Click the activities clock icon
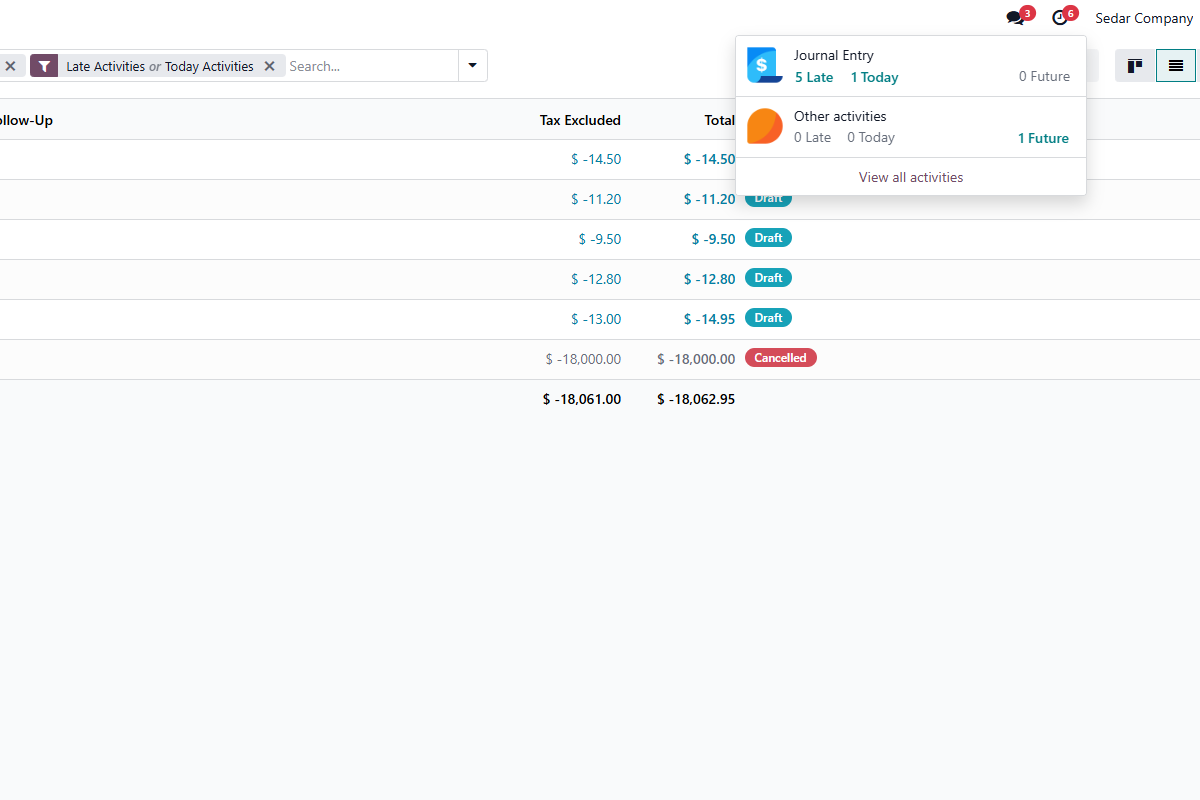1200x800 pixels. click(x=1060, y=18)
